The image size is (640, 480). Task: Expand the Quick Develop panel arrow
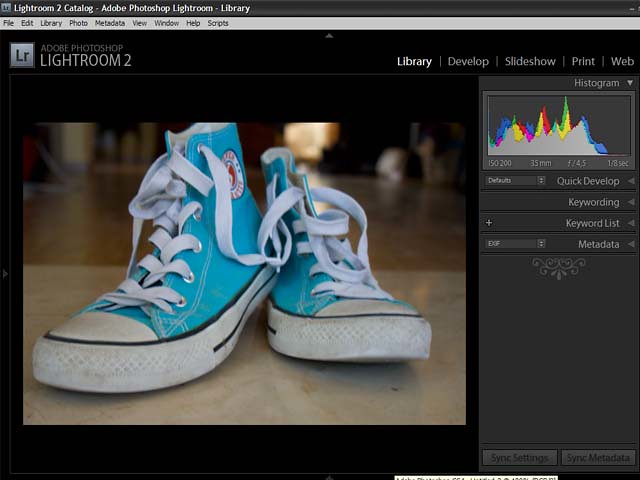pyautogui.click(x=630, y=181)
